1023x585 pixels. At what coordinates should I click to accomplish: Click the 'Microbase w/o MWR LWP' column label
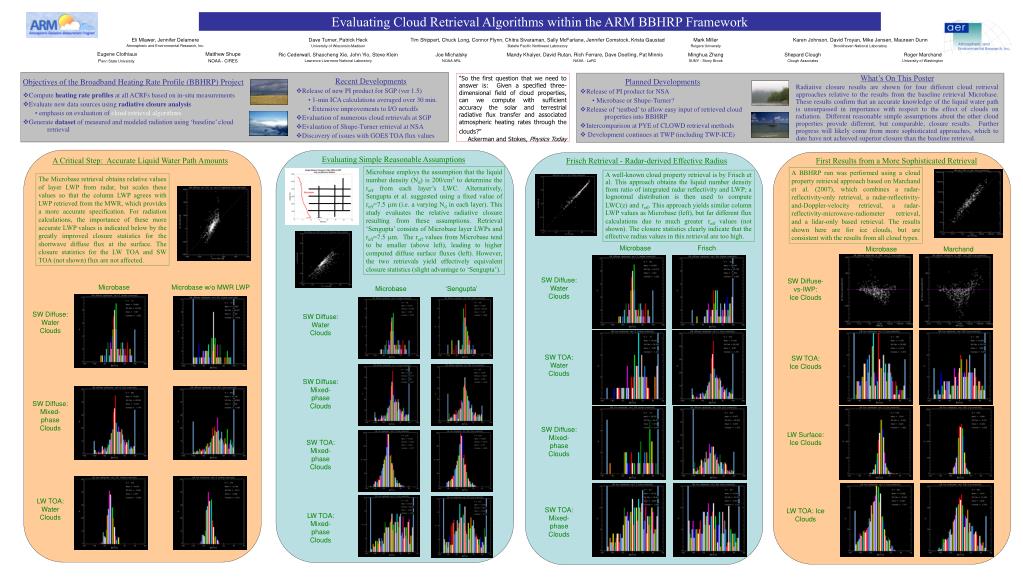coord(210,287)
